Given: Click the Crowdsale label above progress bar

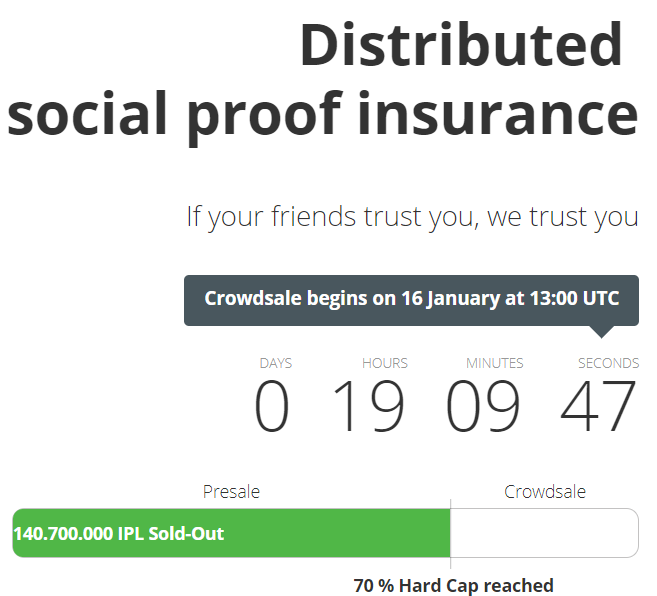Looking at the screenshot, I should [x=545, y=492].
